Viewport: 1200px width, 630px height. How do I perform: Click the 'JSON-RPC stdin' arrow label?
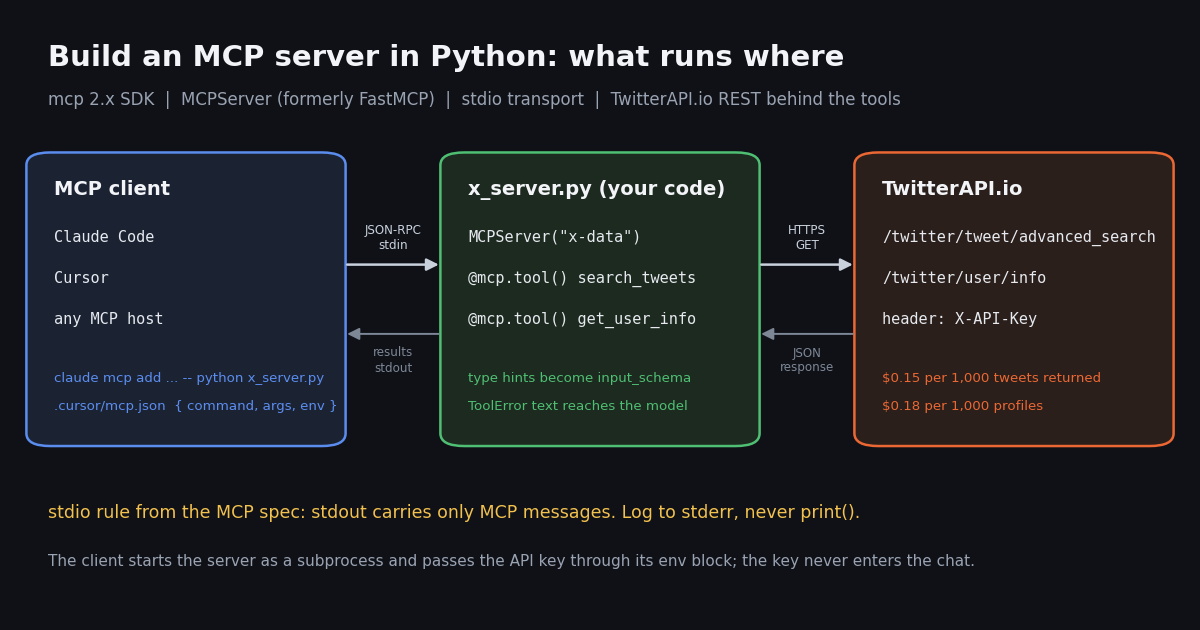393,238
